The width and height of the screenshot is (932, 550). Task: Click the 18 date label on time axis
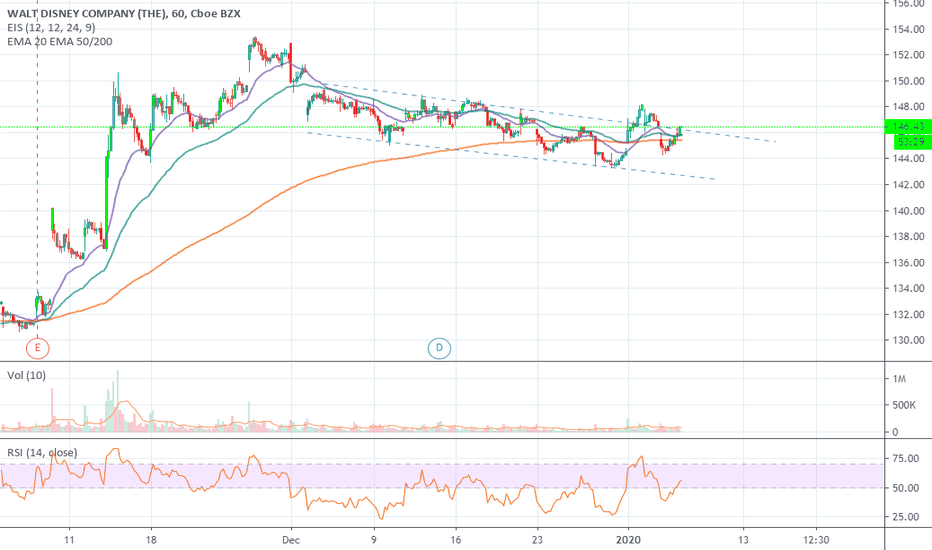point(151,540)
